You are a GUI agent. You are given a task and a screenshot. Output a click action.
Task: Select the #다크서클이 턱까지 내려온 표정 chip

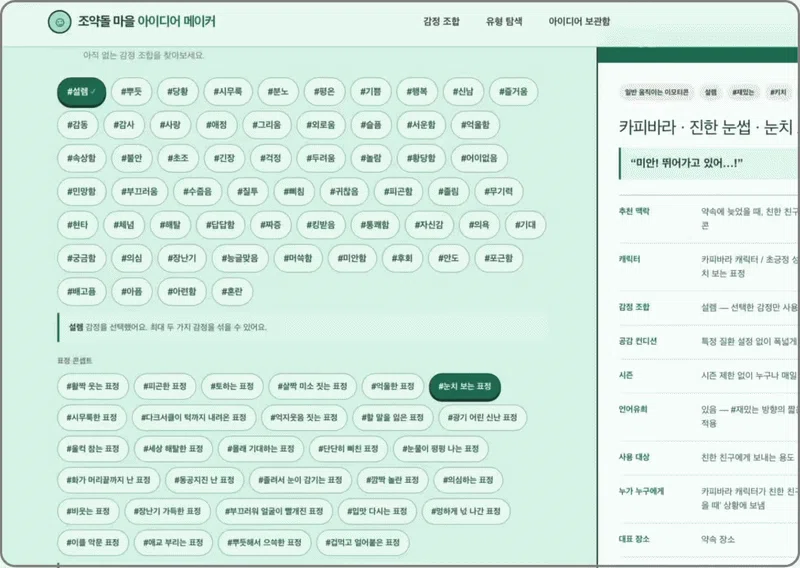click(194, 417)
